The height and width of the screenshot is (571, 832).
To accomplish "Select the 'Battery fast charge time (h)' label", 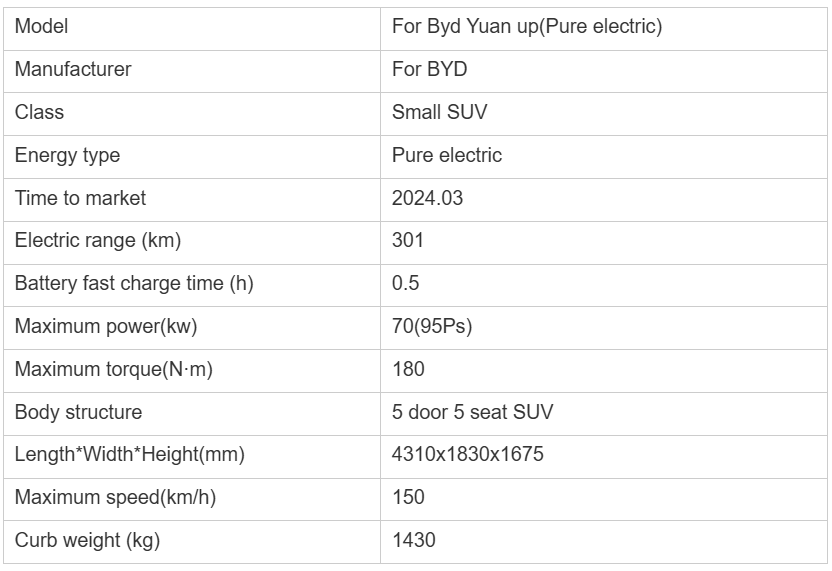I will 134,284.
